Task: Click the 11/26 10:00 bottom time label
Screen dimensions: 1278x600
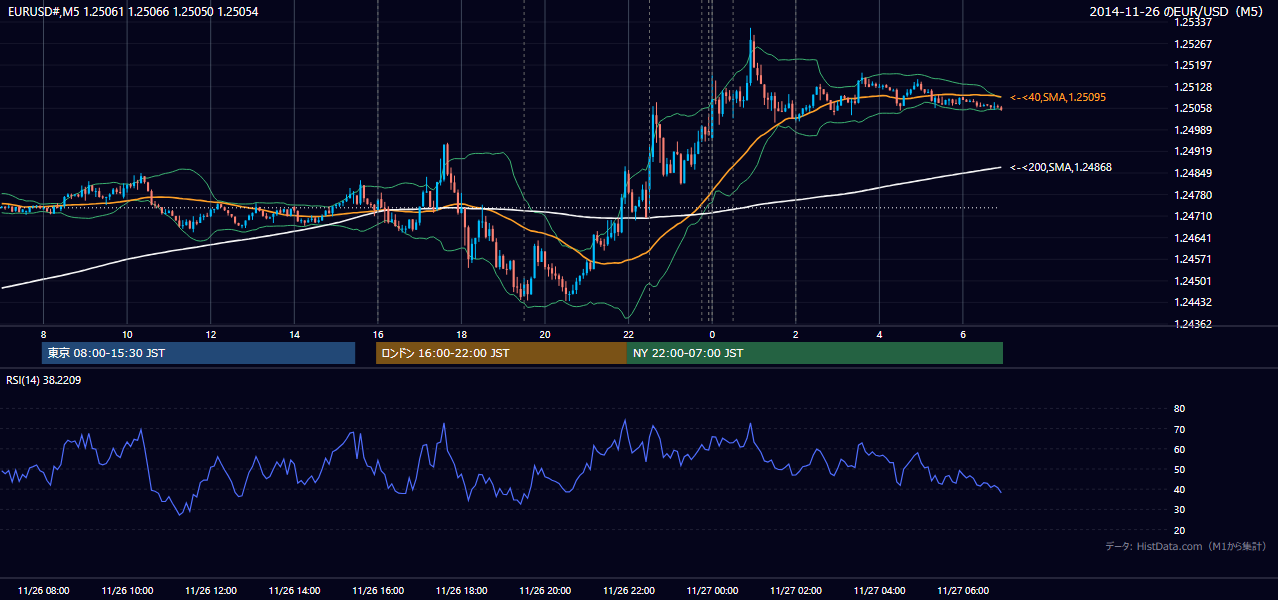Action: coord(127,591)
